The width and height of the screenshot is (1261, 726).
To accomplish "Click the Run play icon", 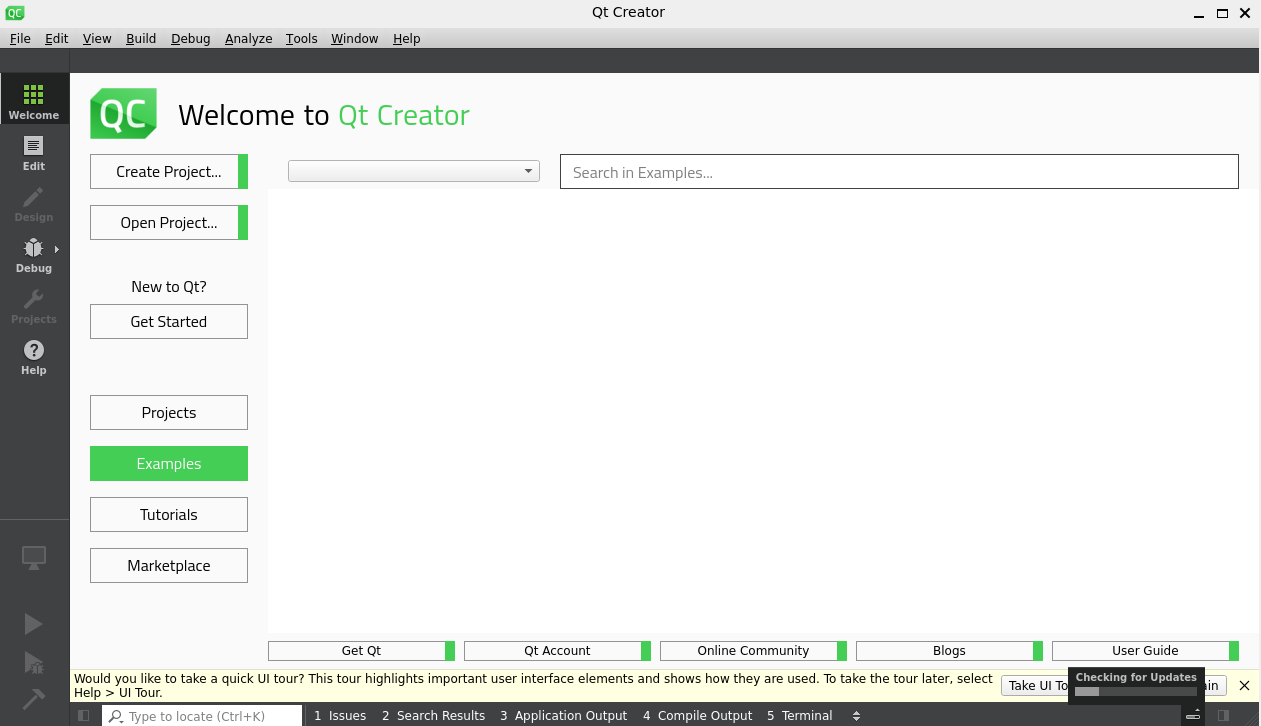I will tap(34, 624).
